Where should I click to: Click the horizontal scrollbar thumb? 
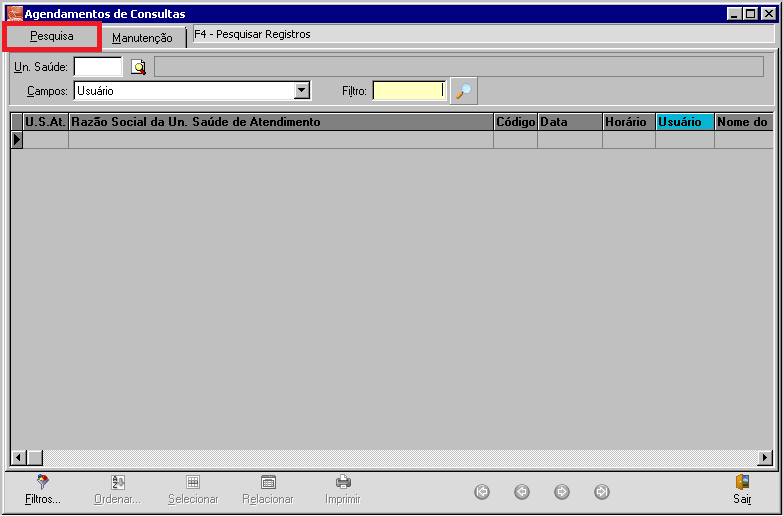[x=34, y=458]
